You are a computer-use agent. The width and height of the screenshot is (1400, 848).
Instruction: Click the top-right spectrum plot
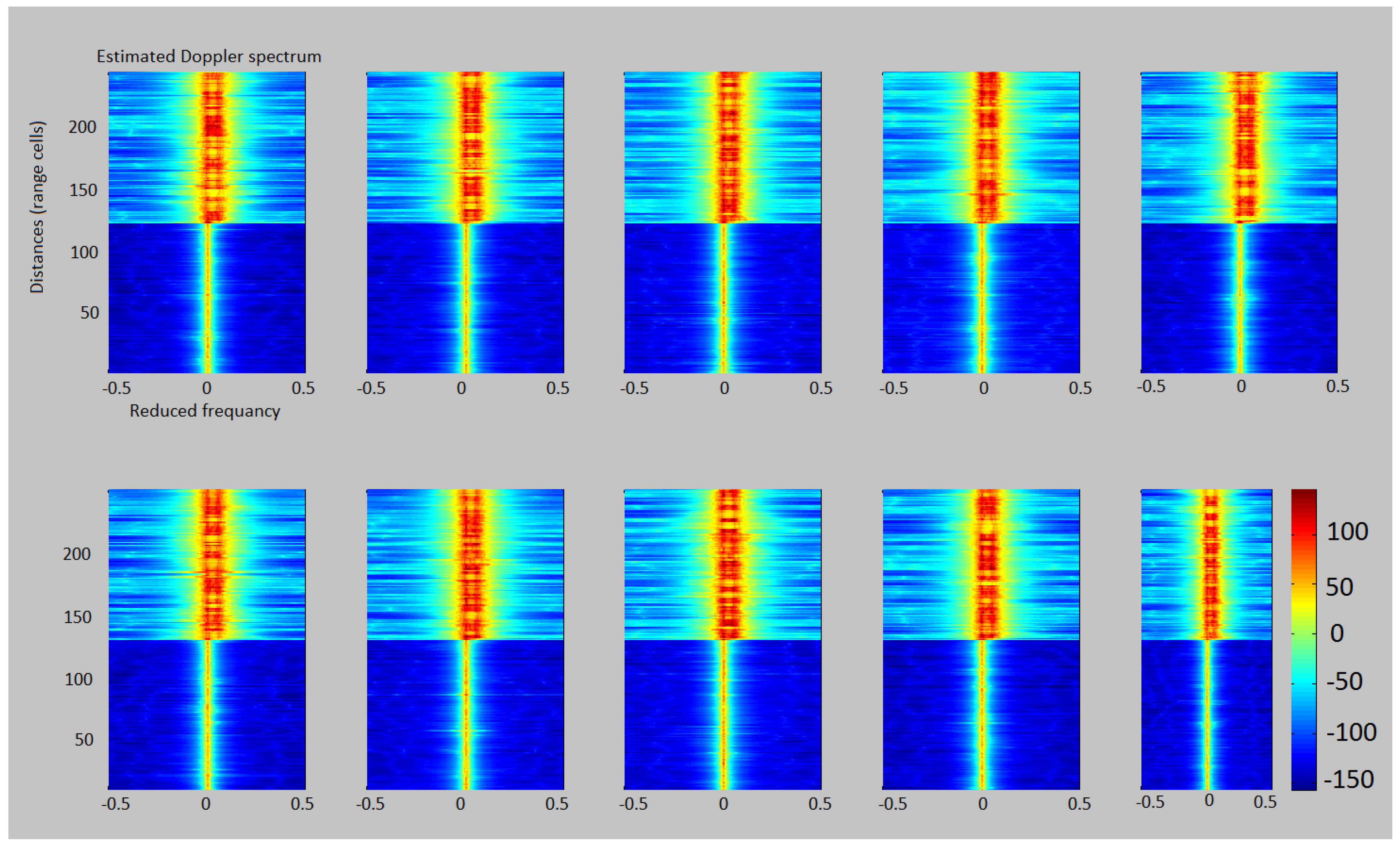pos(1239,222)
